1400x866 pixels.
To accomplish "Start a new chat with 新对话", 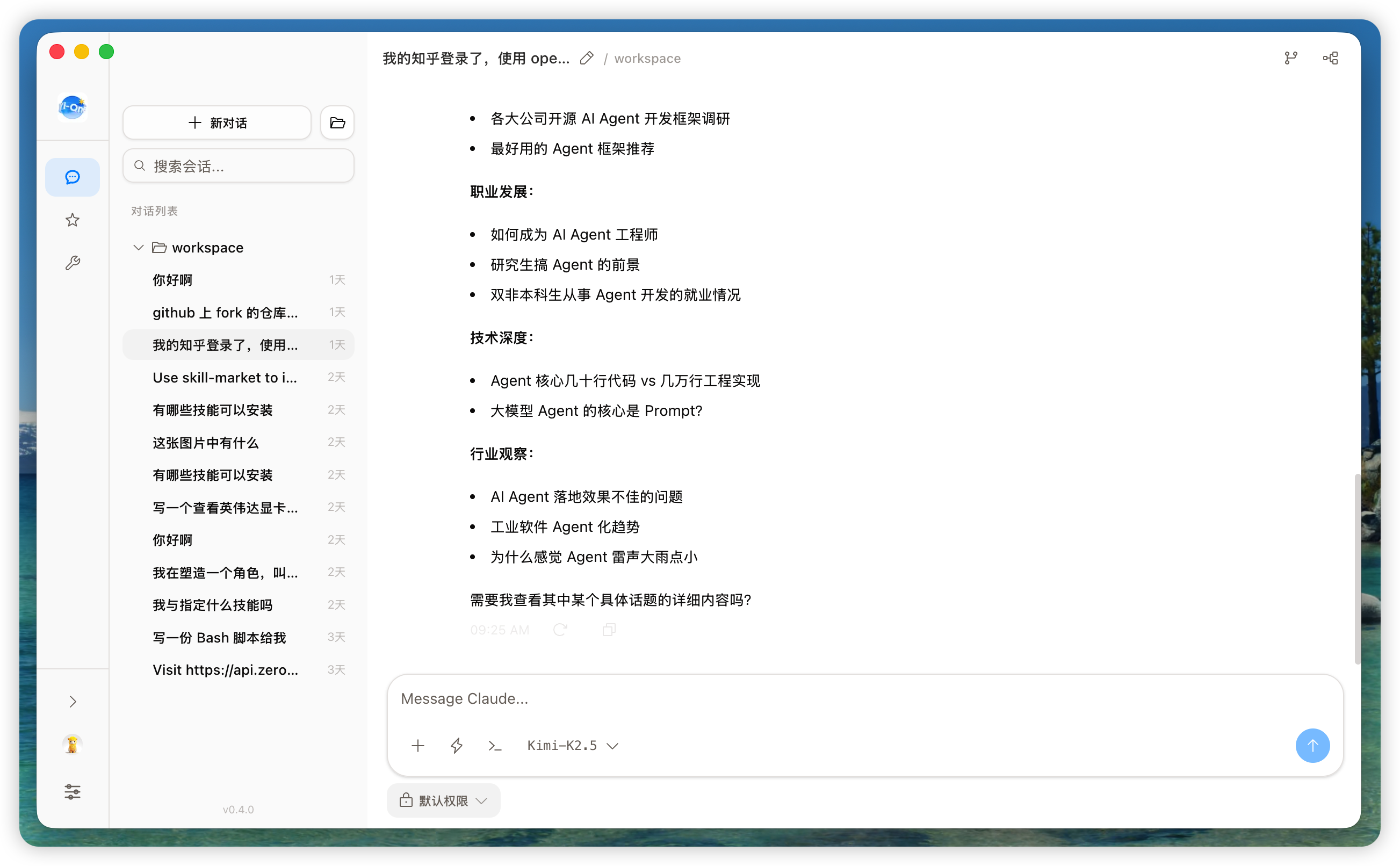I will pyautogui.click(x=217, y=122).
